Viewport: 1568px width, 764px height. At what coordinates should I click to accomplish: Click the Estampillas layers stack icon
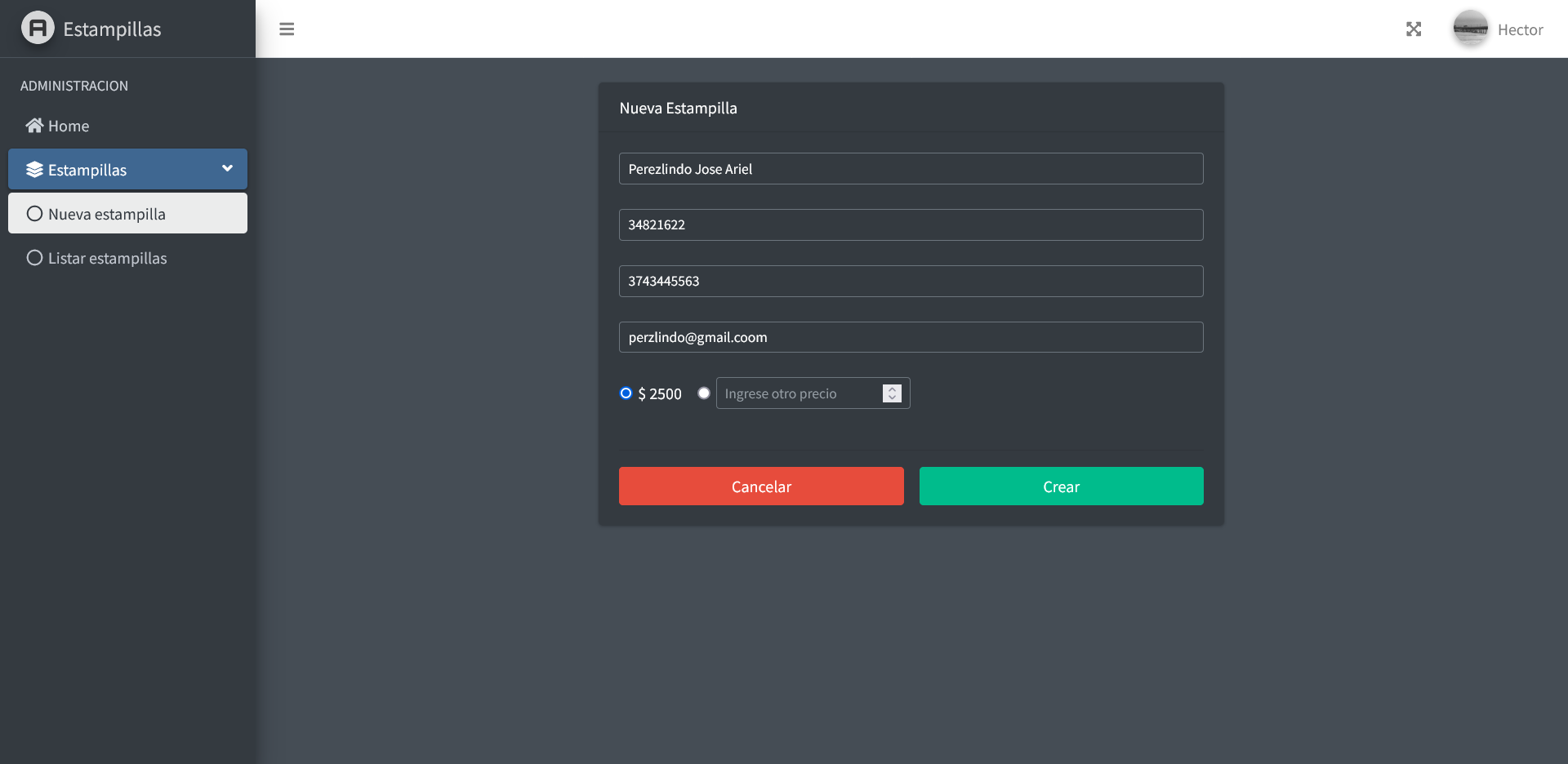pyautogui.click(x=34, y=170)
